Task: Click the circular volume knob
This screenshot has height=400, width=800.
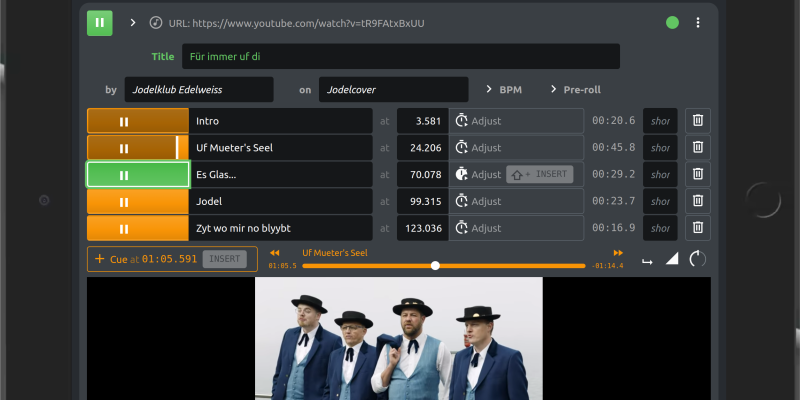Action: pyautogui.click(x=697, y=259)
